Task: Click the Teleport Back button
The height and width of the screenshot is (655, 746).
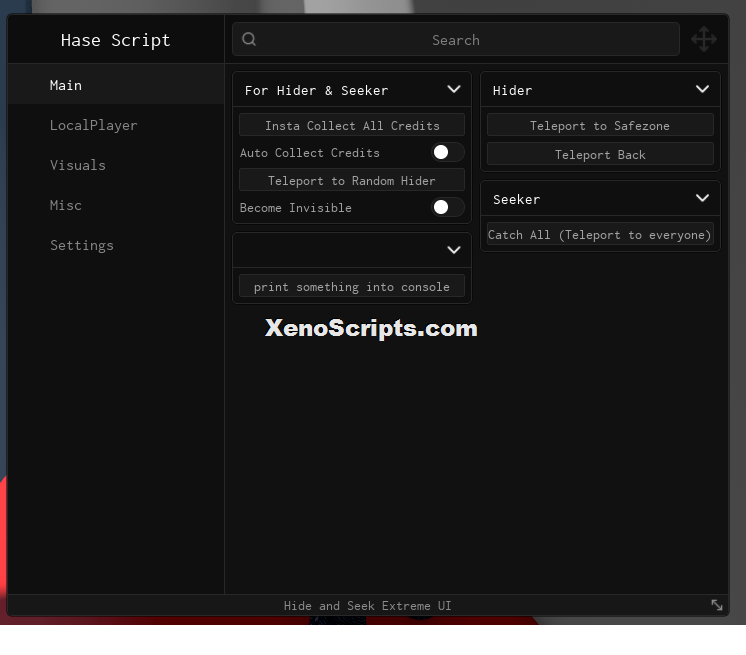Action: tap(600, 154)
